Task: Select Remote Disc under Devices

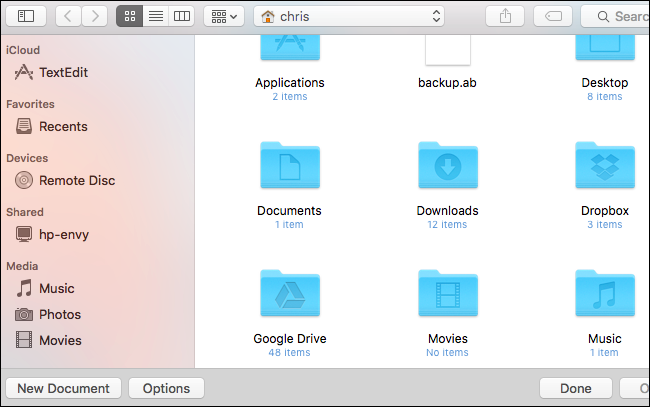Action: (76, 180)
